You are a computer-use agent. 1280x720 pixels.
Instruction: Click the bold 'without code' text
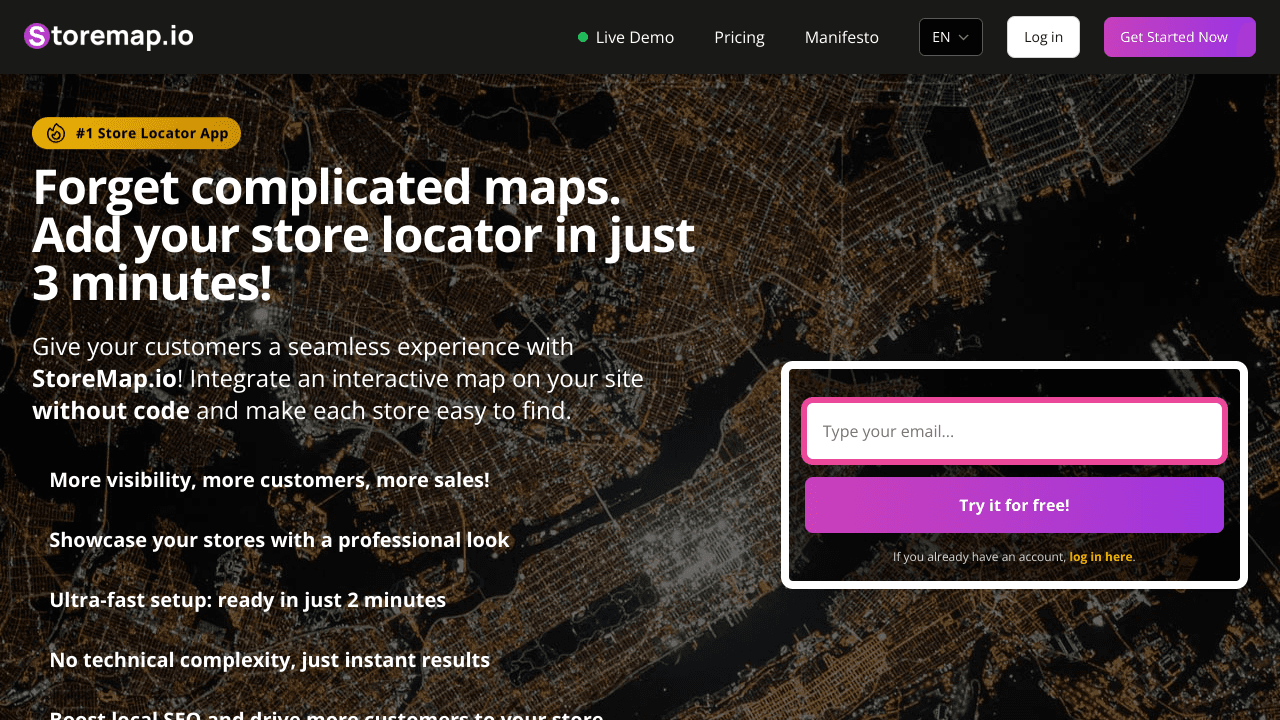click(111, 411)
